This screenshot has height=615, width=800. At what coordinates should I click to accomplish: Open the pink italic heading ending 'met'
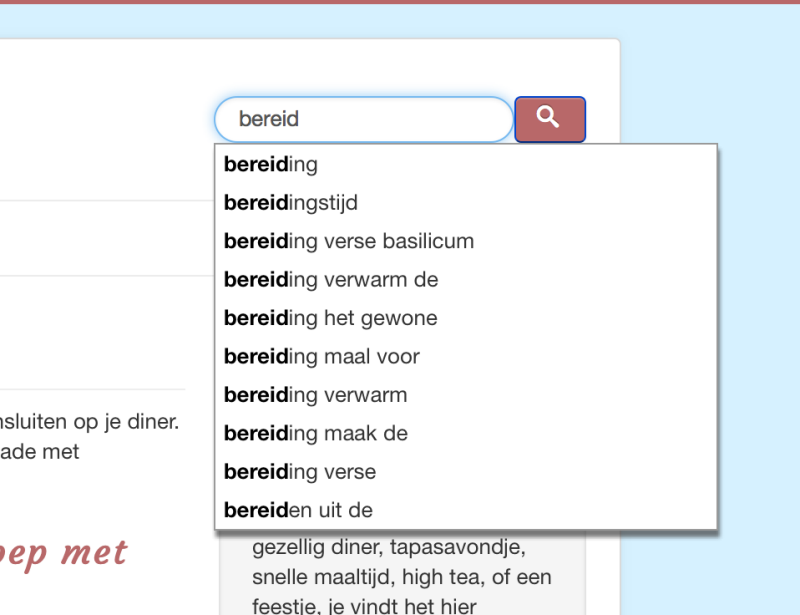point(63,554)
